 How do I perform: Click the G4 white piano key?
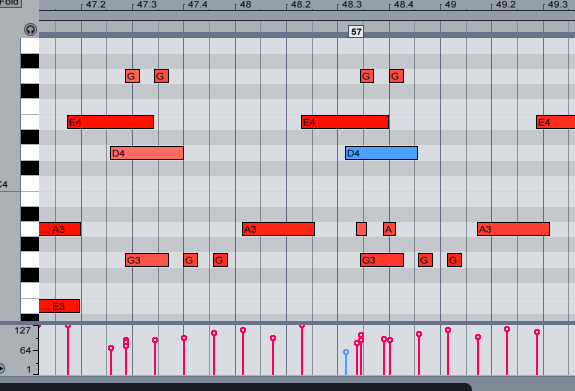click(x=30, y=76)
